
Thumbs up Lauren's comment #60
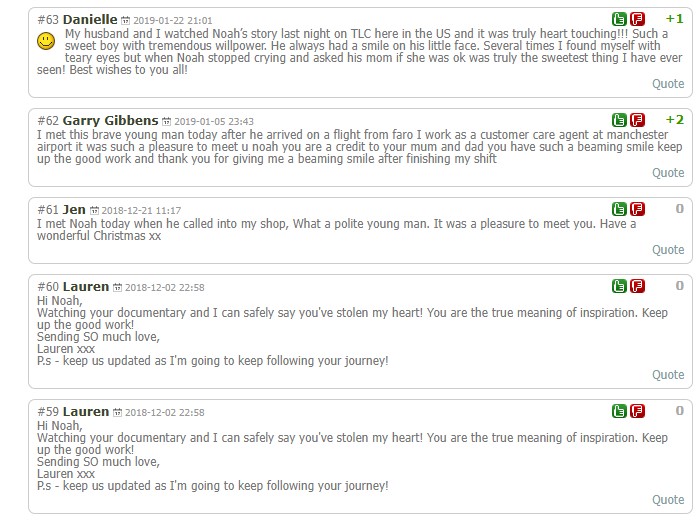[620, 286]
